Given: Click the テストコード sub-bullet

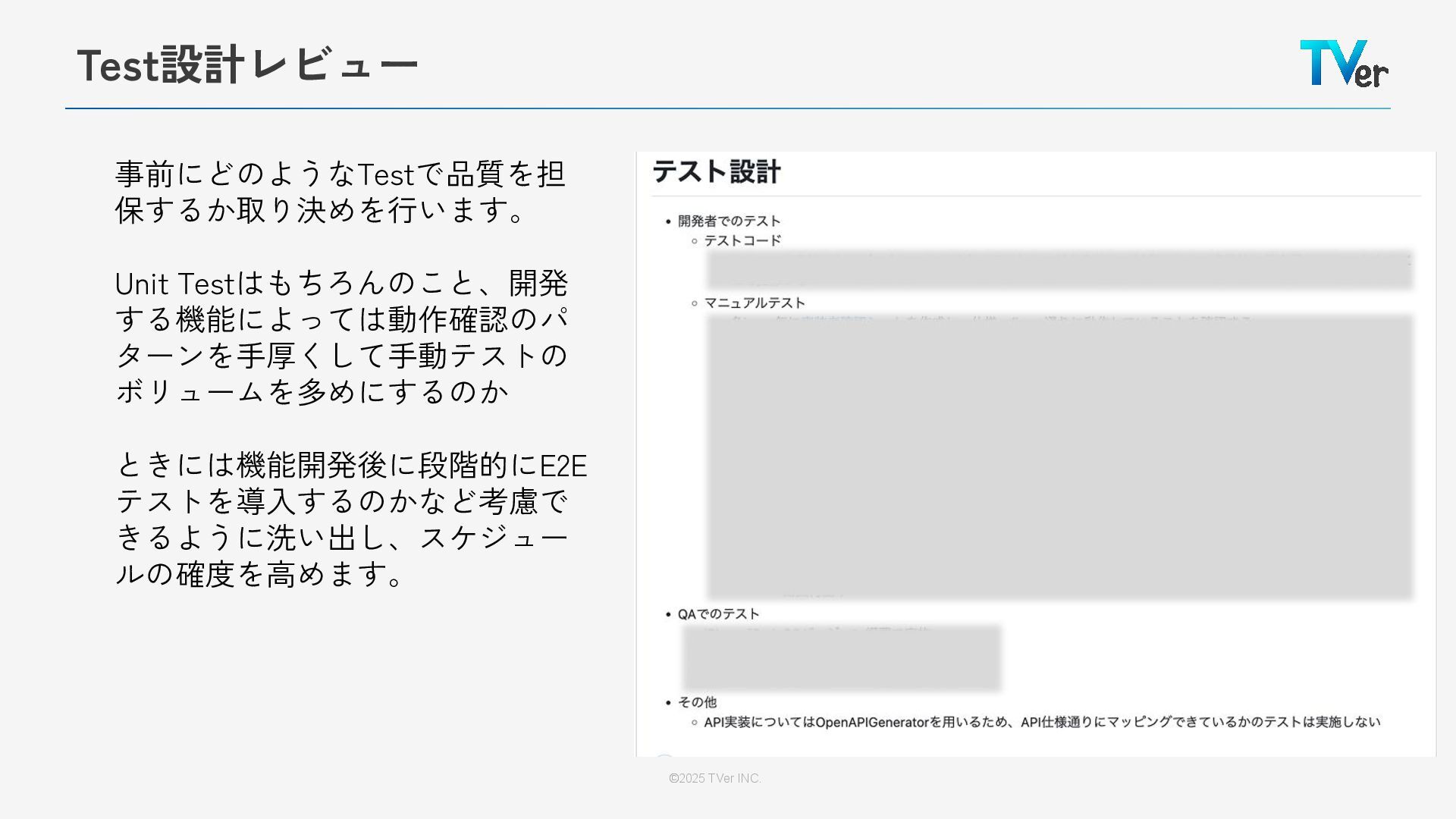Looking at the screenshot, I should [742, 241].
